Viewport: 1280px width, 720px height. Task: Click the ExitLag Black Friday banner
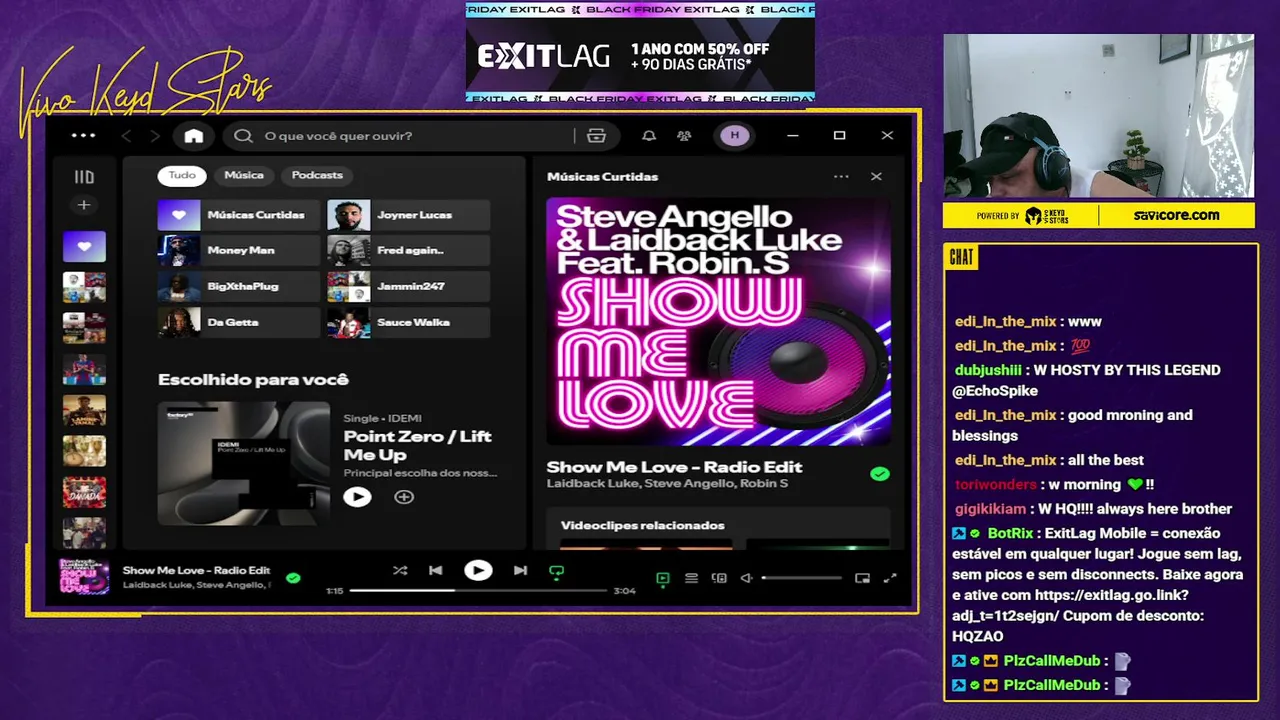(x=640, y=52)
